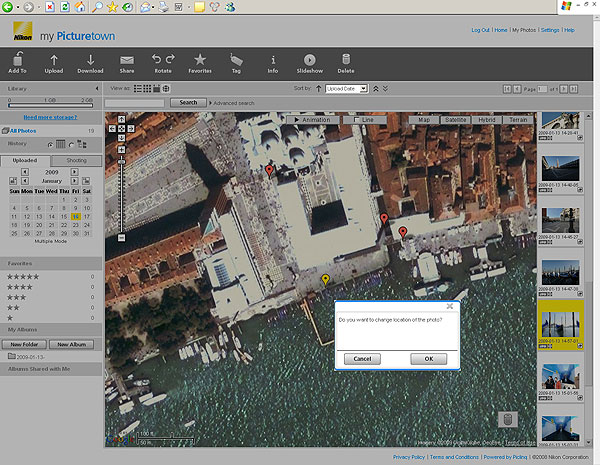The image size is (600, 465).
Task: Enable the Line checkbox on map
Action: 356,120
